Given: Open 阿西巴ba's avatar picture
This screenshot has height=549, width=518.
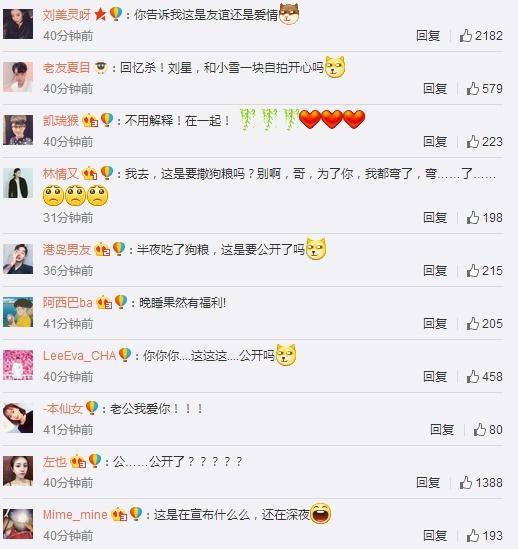Looking at the screenshot, I should point(18,312).
